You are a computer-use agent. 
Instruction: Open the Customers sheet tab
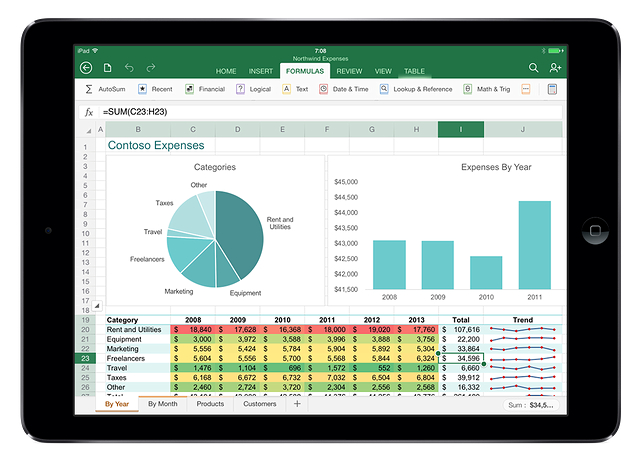click(260, 404)
